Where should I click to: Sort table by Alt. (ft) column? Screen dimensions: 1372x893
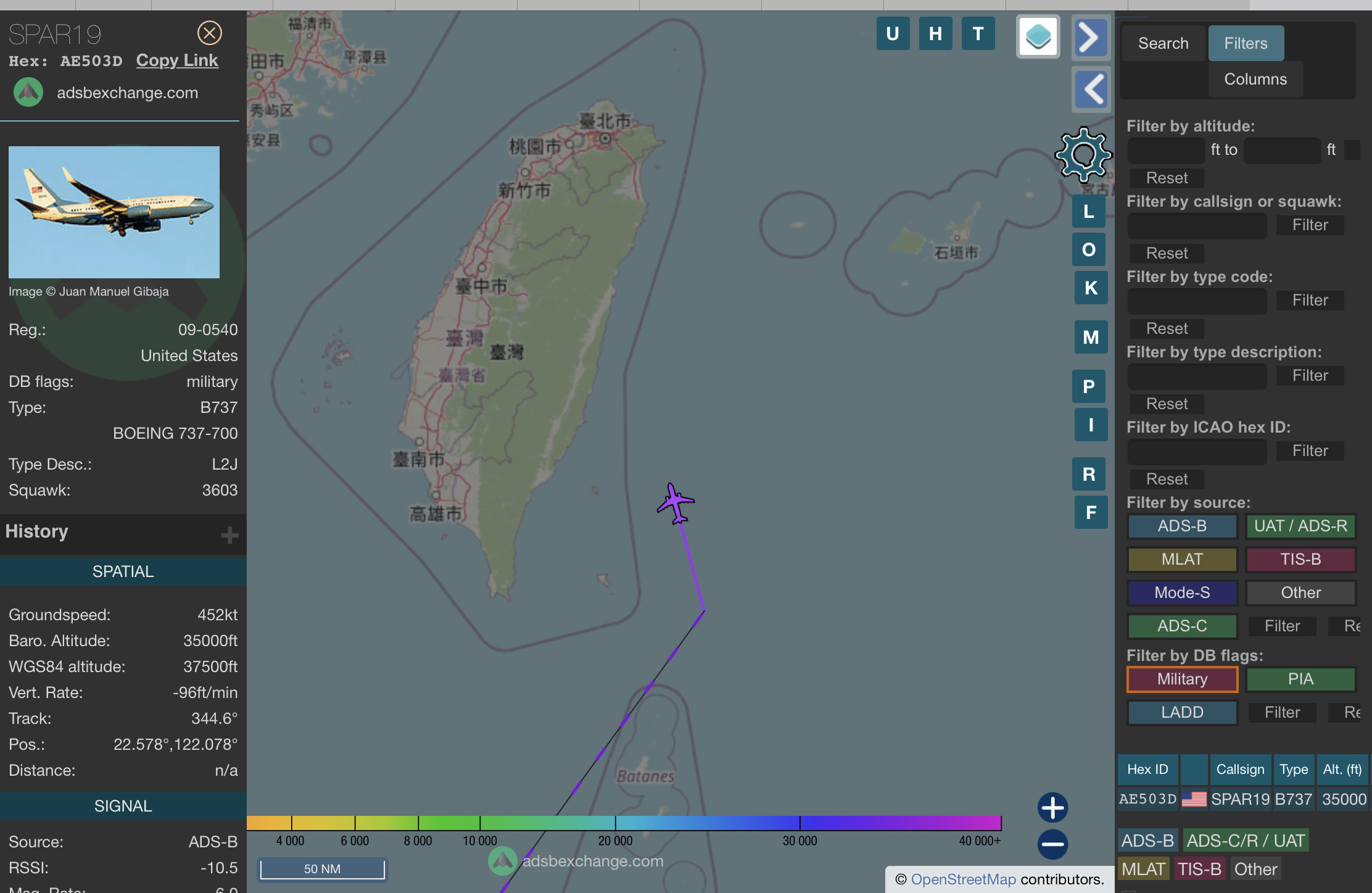point(1342,770)
